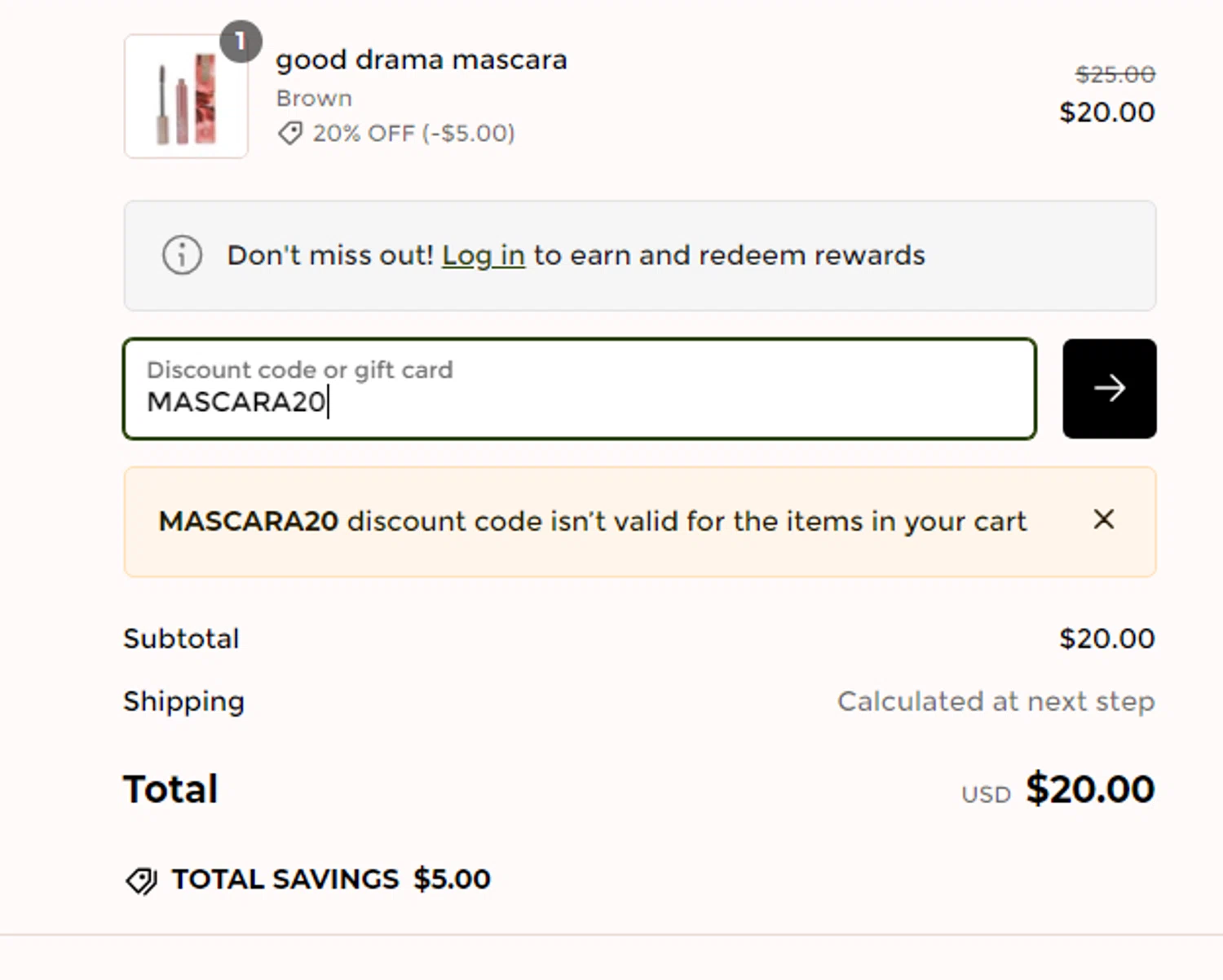
Task: Click the 20% OFF (-$5.00) discount text
Action: point(413,133)
